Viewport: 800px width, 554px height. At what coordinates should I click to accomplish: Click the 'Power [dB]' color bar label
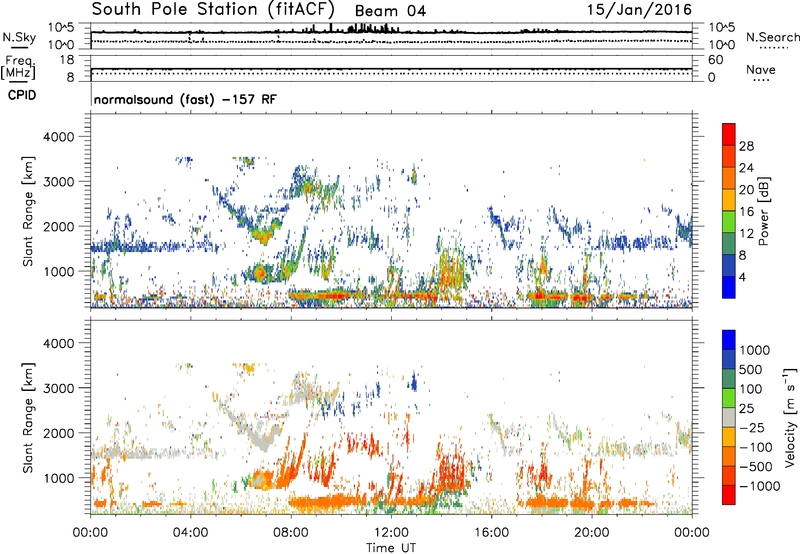point(763,211)
